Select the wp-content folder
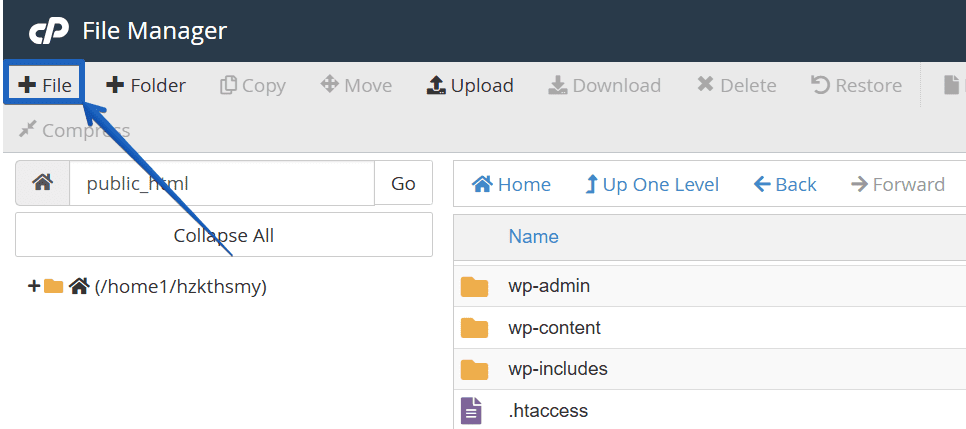The width and height of the screenshot is (966, 429). (x=554, y=328)
